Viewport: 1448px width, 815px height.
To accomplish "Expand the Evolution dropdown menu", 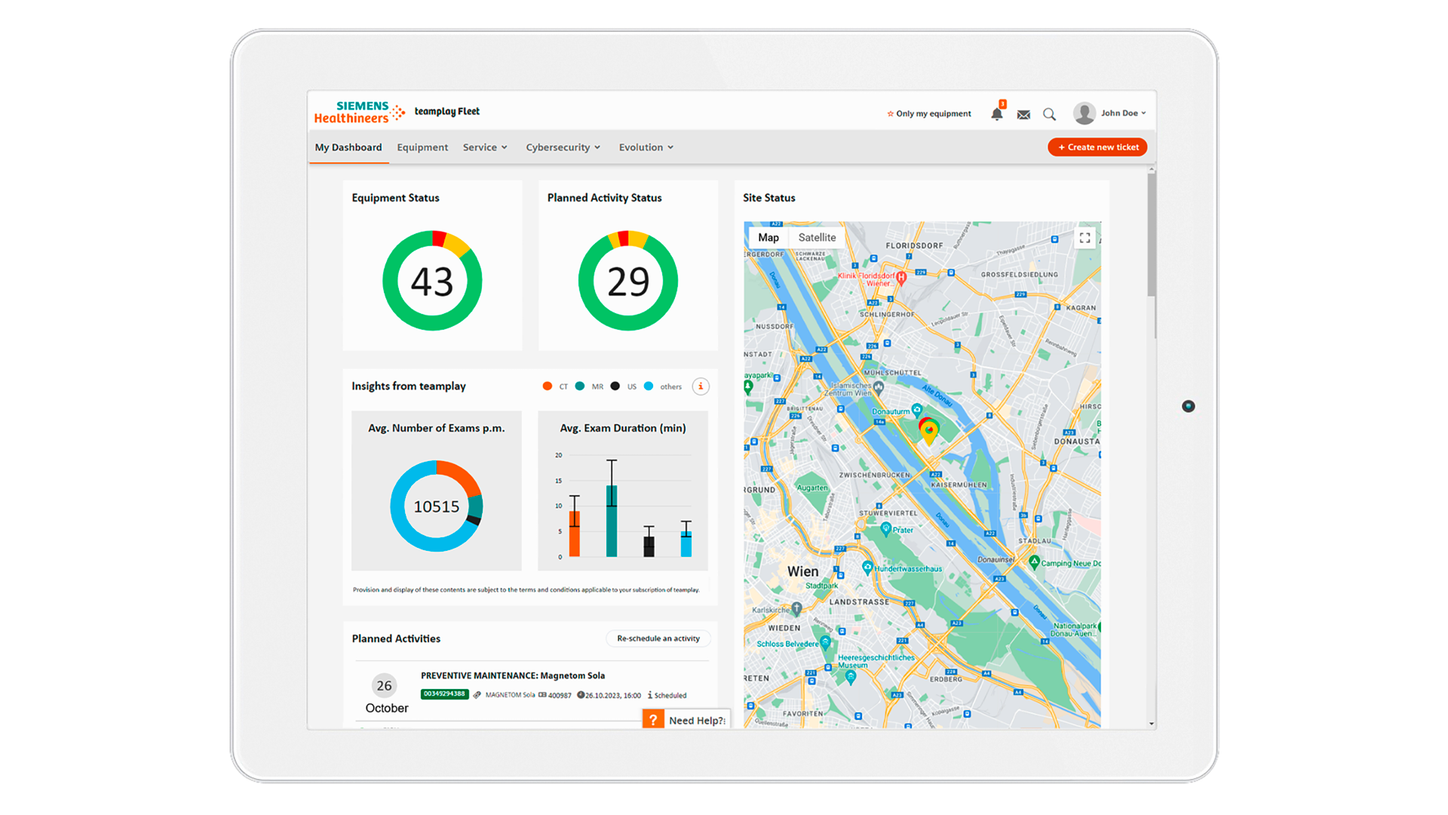I will (x=646, y=147).
